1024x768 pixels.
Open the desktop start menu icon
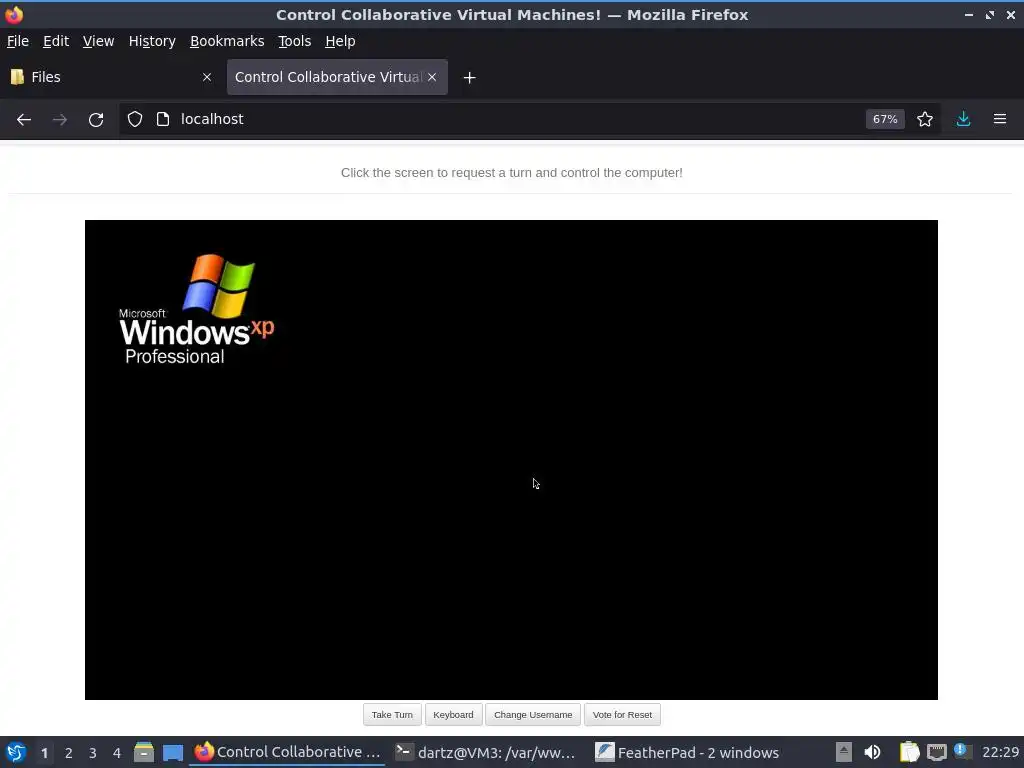coord(16,752)
